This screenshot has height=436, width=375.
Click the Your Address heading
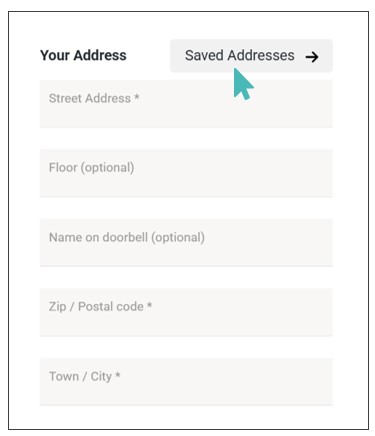pos(83,55)
